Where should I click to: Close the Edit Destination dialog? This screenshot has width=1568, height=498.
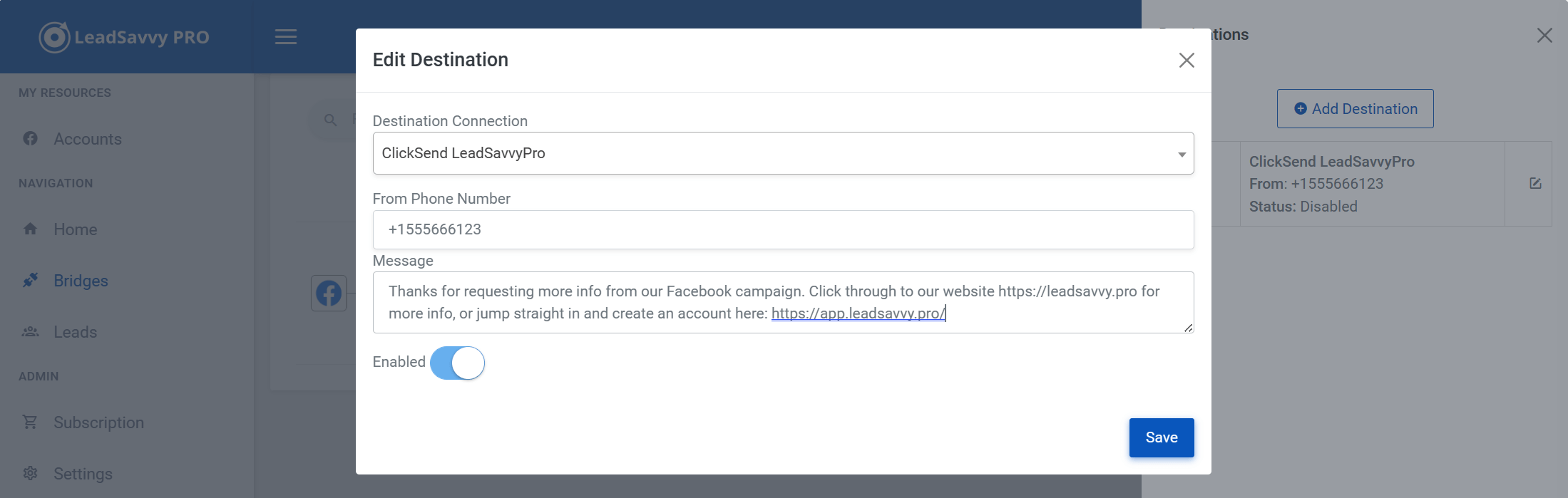click(1187, 60)
